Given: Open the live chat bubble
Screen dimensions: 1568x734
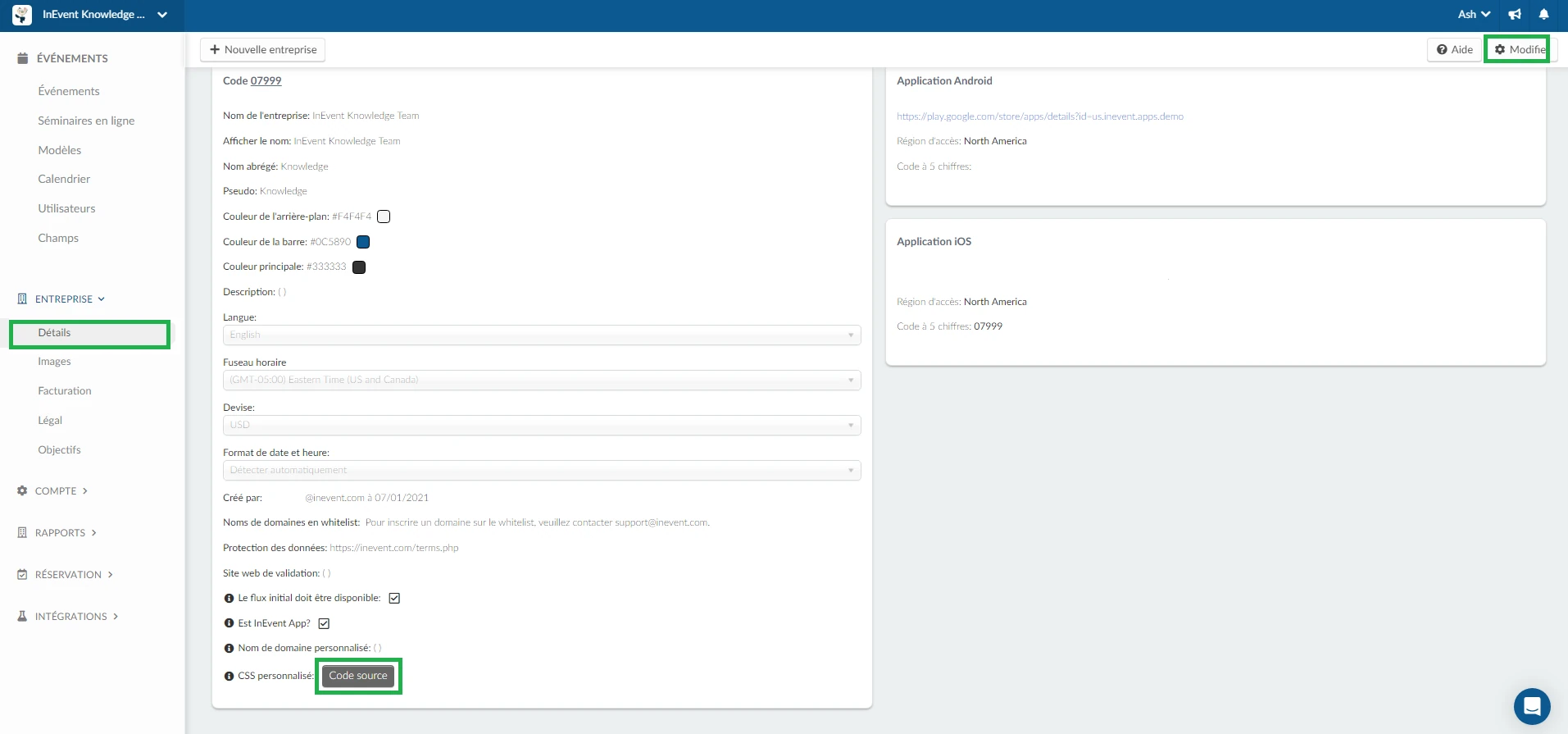Looking at the screenshot, I should pyautogui.click(x=1532, y=706).
